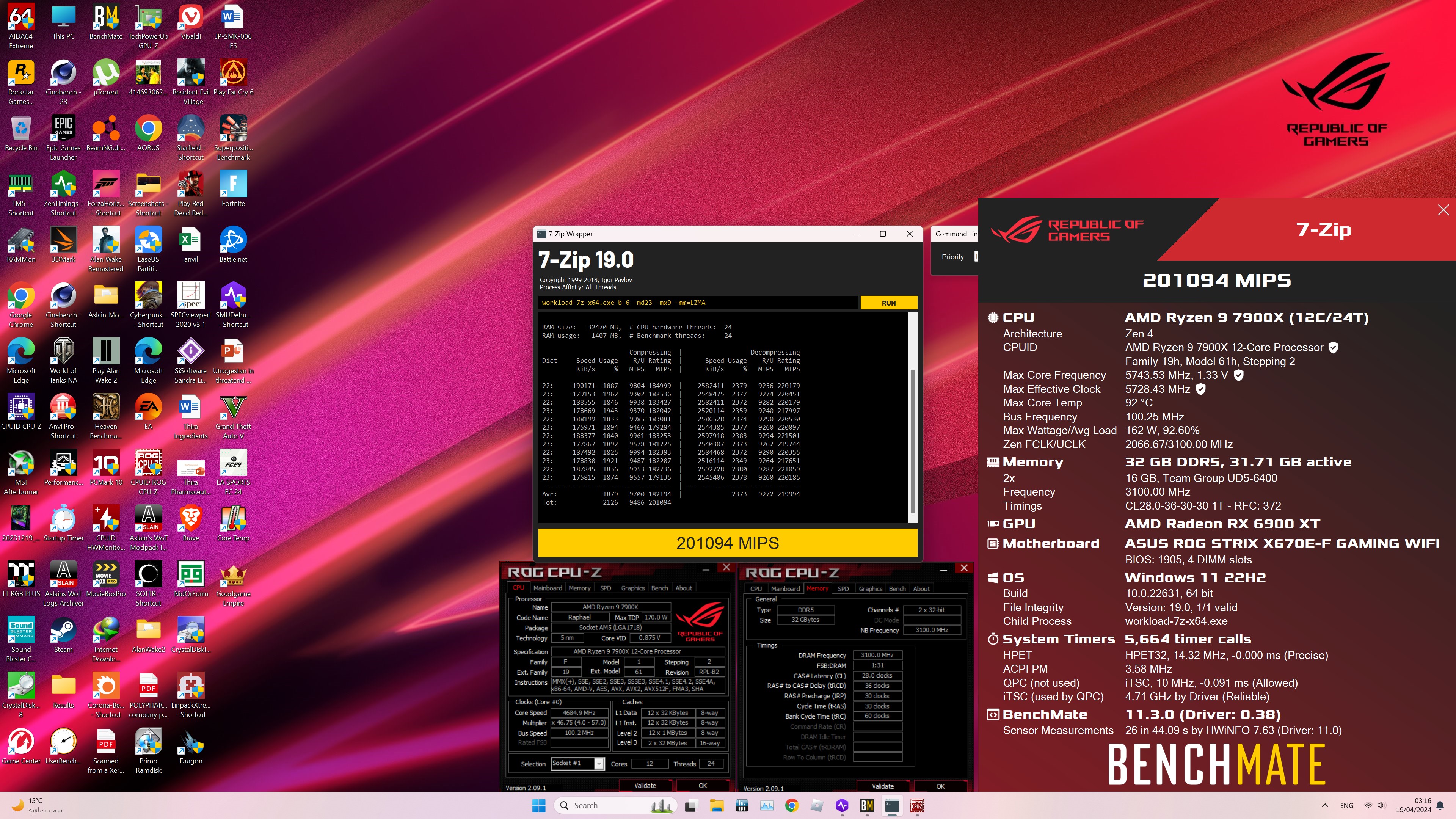Switch to Memory tab in left CPU-Z window

[579, 588]
